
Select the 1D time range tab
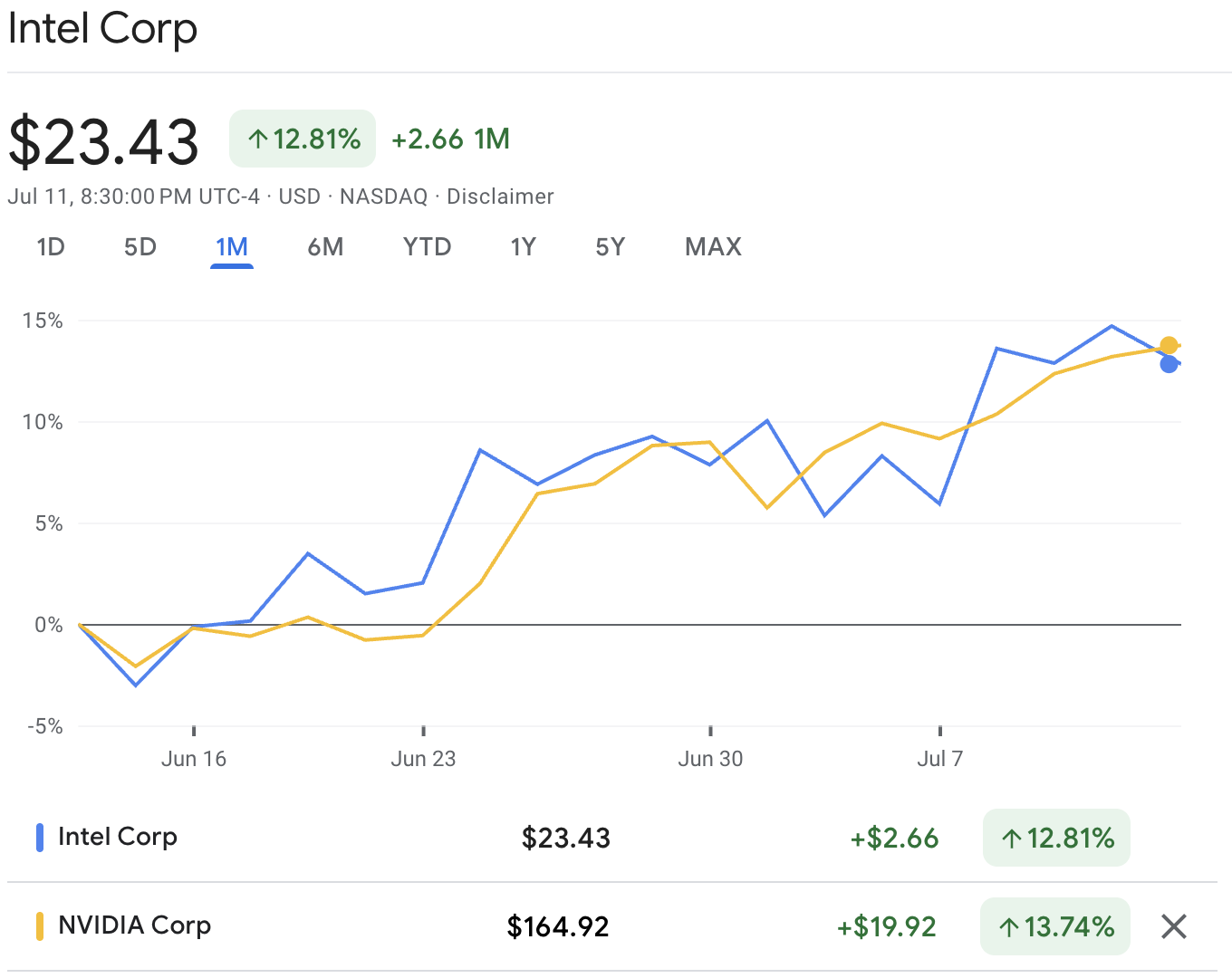click(51, 247)
